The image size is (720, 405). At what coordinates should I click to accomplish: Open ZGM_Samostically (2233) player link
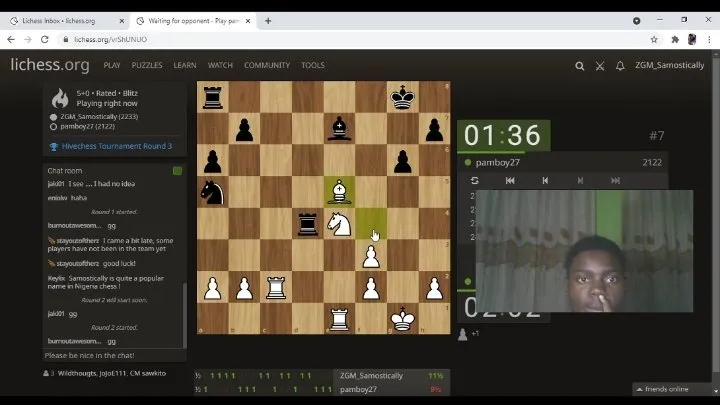(99, 117)
